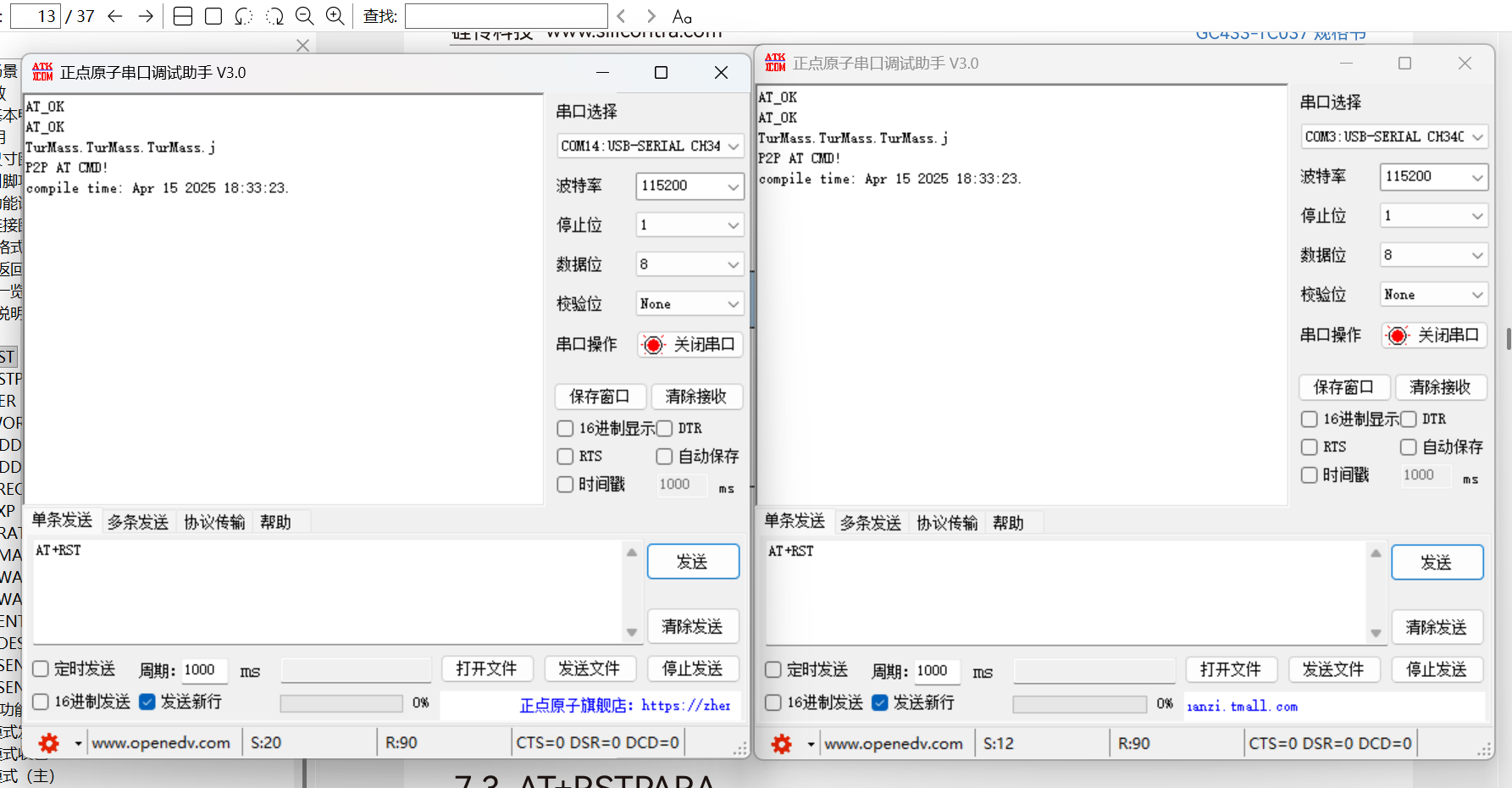
Task: Click 周期 period field in COM14 window
Action: click(204, 670)
